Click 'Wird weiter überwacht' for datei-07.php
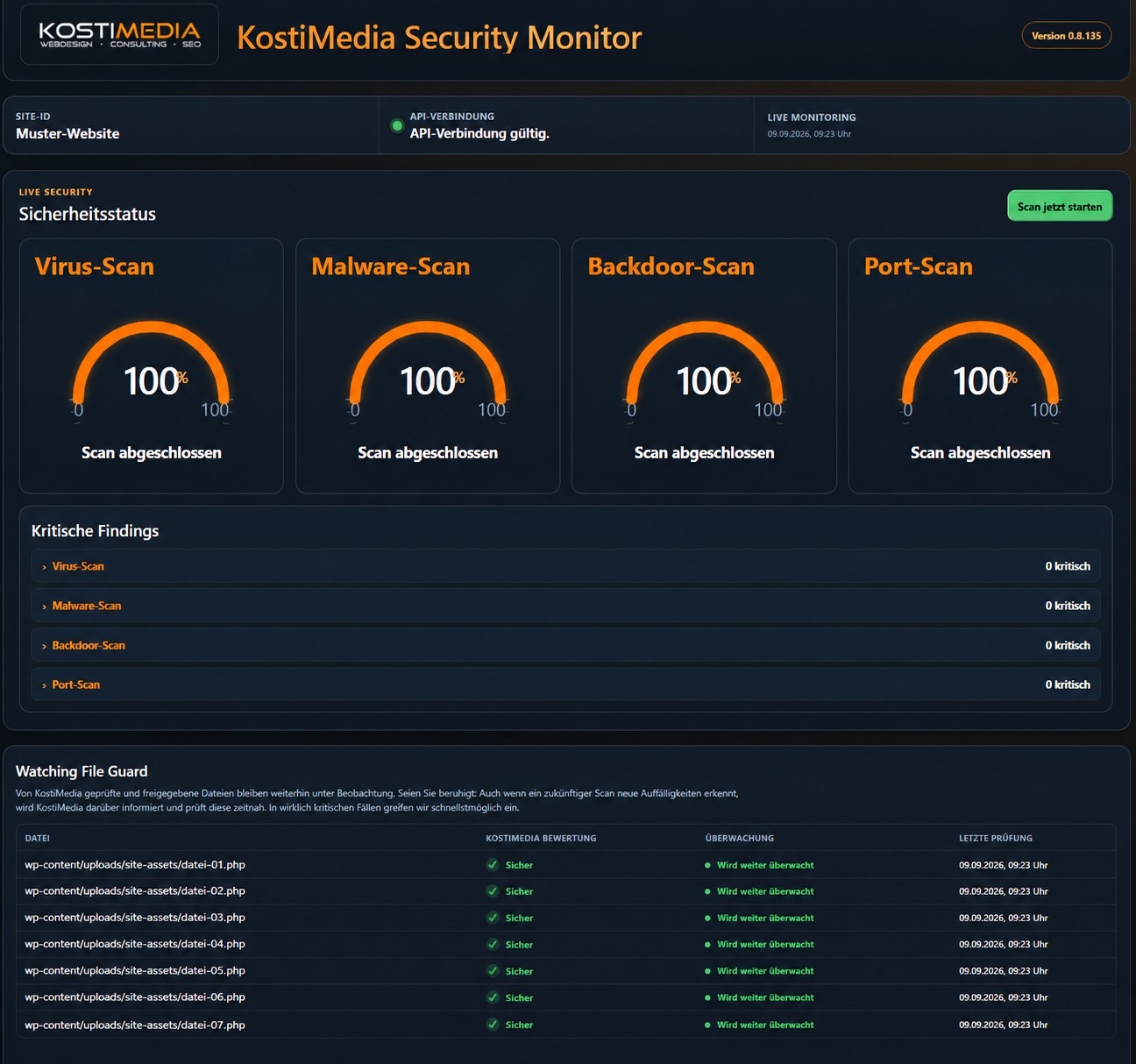Screen dimensions: 1136x1064 tap(765, 1025)
